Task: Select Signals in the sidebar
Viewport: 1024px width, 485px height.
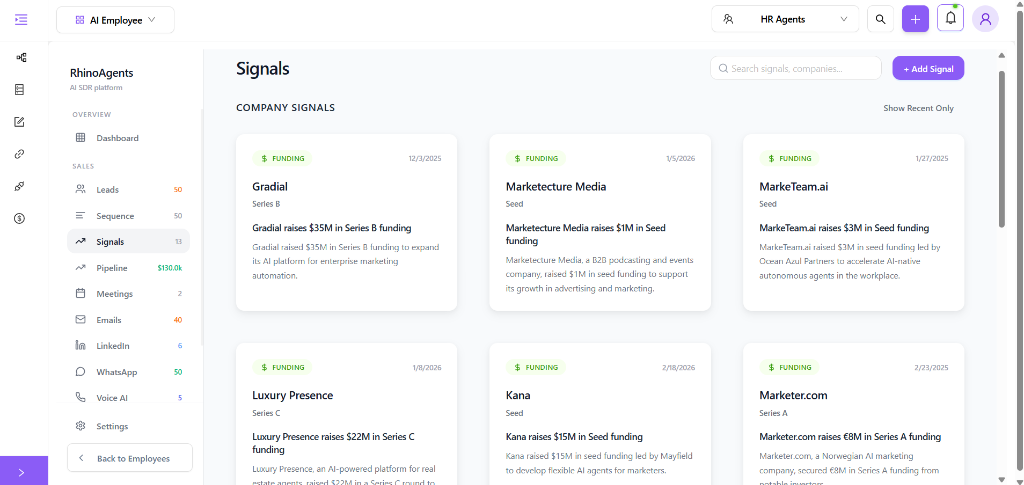Action: tap(129, 242)
